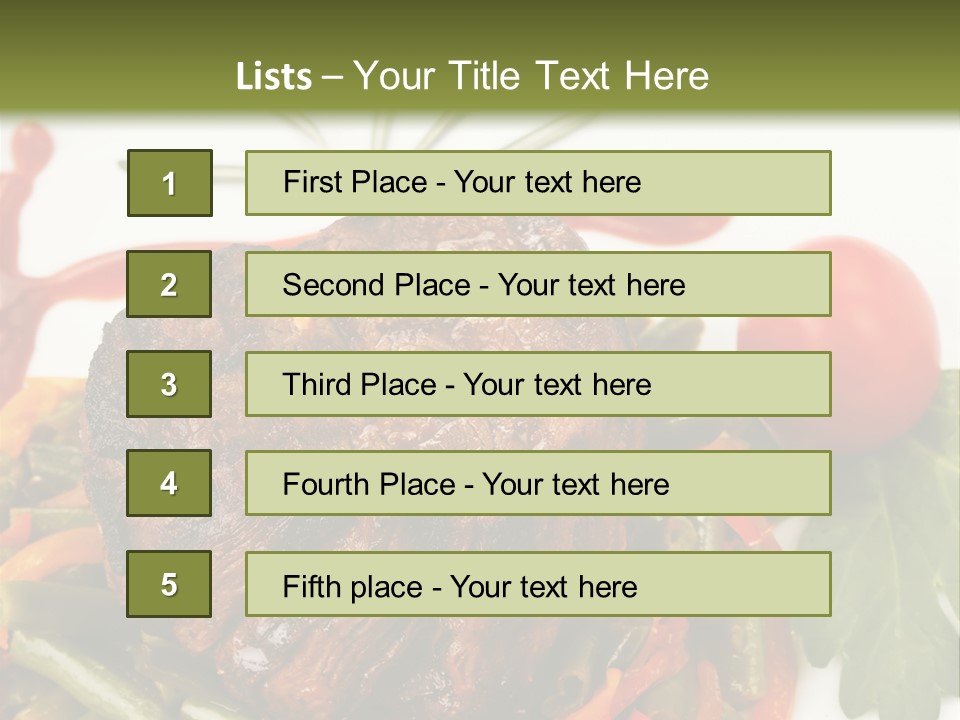Click the slide title text
Image resolution: width=960 pixels, height=720 pixels.
[x=472, y=76]
